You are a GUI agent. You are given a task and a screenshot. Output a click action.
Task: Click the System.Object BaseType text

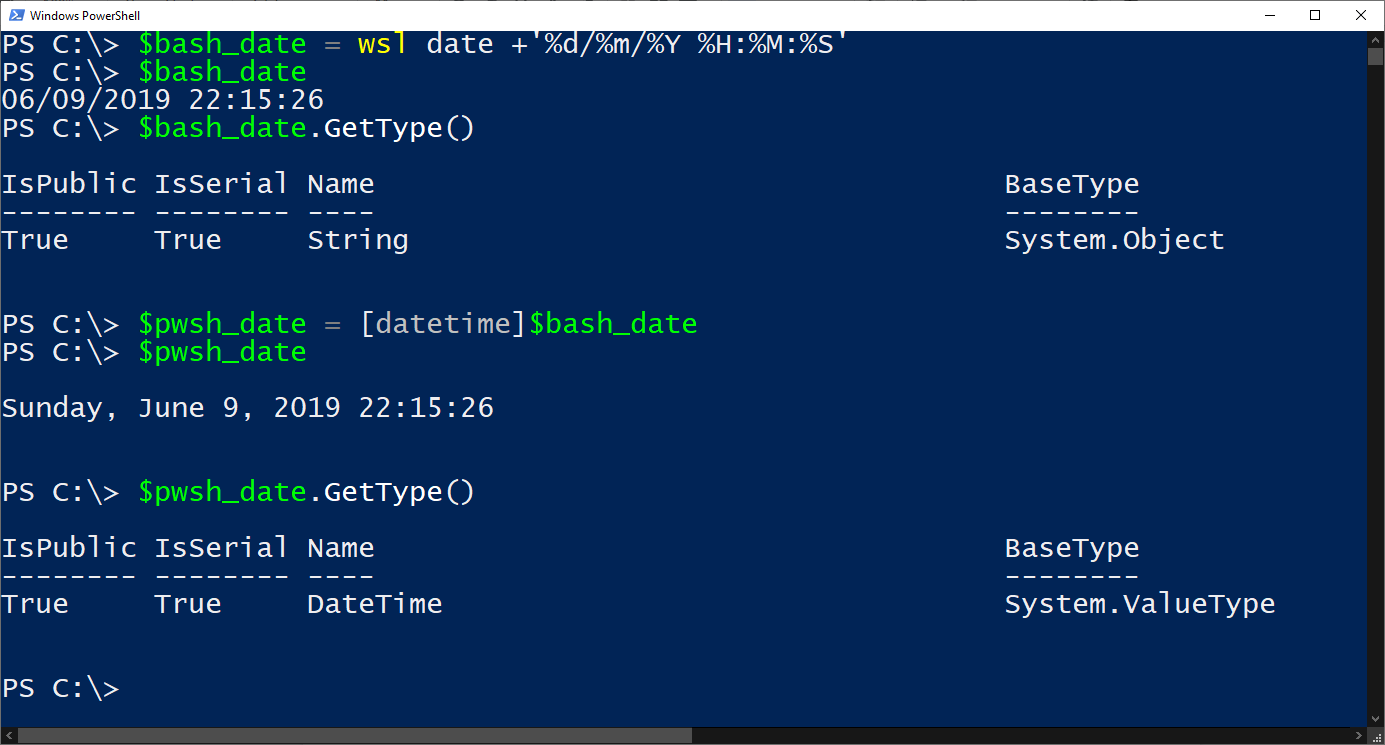point(1114,239)
